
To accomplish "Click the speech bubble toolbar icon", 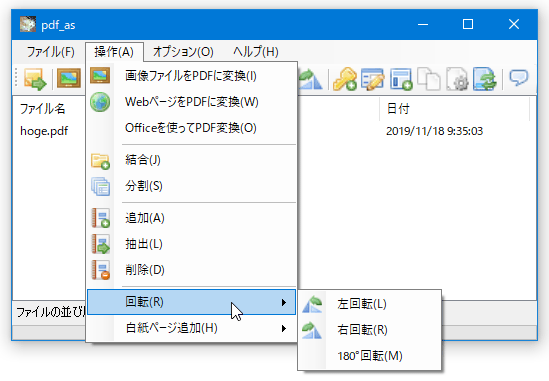I will coord(519,78).
